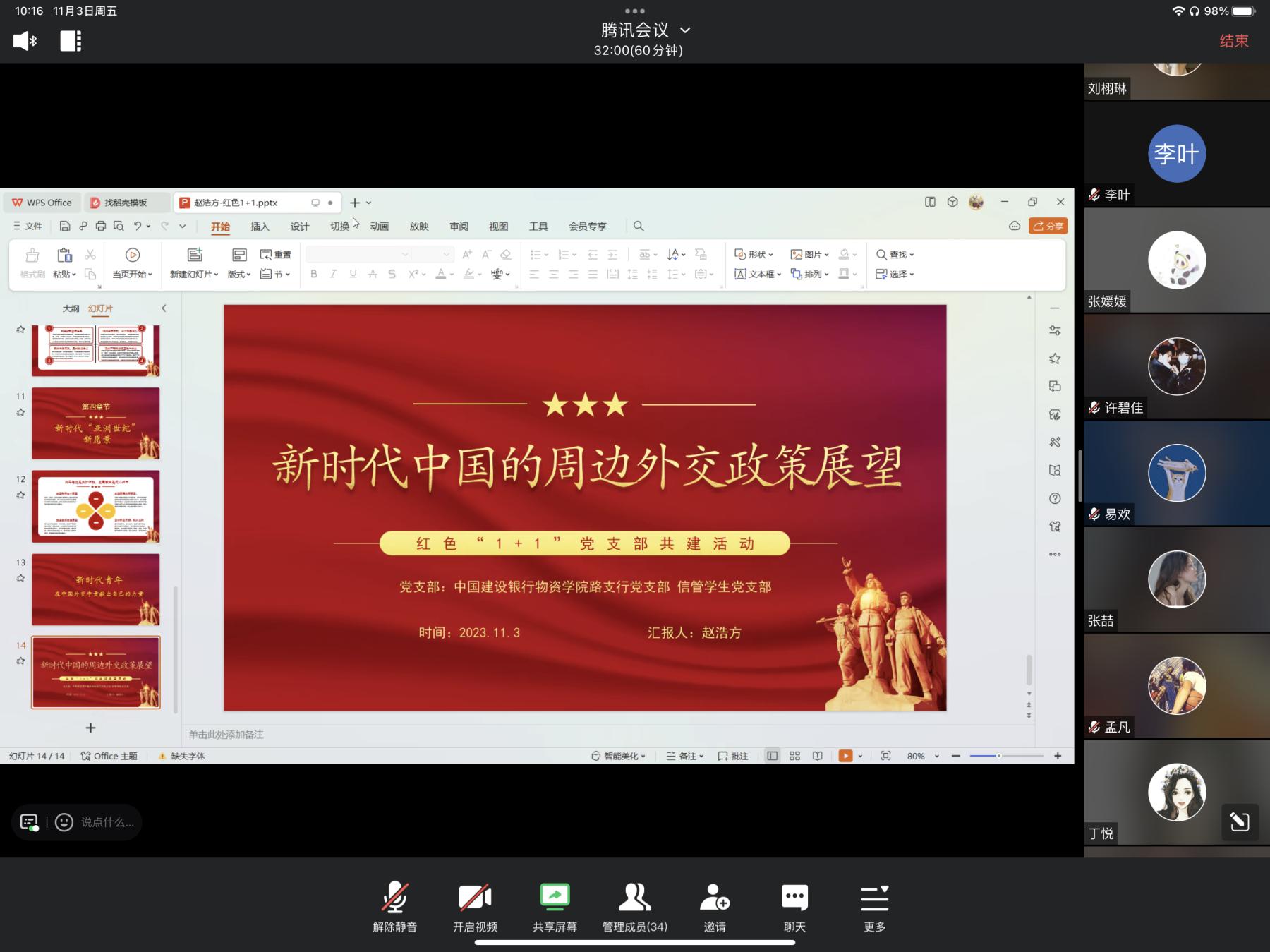Screen dimensions: 1270x952
Task: Open the 更多 options menu
Action: coord(874,906)
